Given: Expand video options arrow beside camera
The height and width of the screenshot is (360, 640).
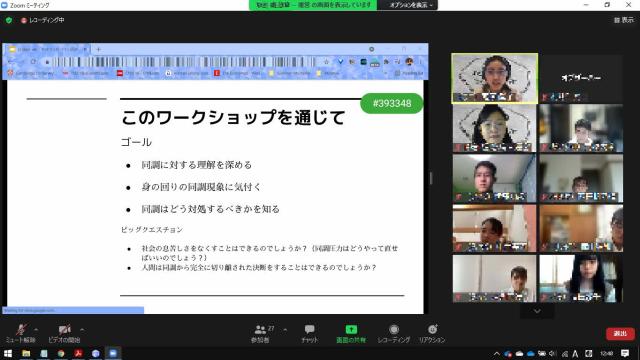Looking at the screenshot, I should pos(82,329).
